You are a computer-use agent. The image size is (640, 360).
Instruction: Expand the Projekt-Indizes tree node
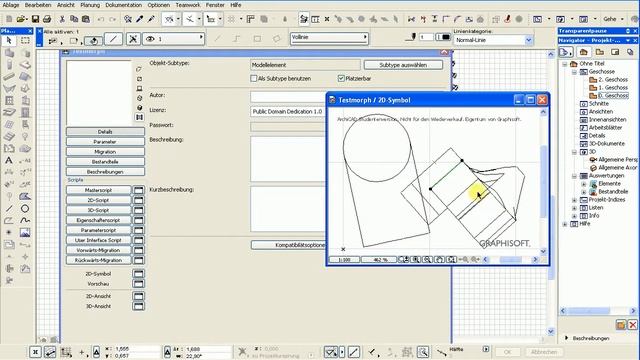click(x=574, y=200)
